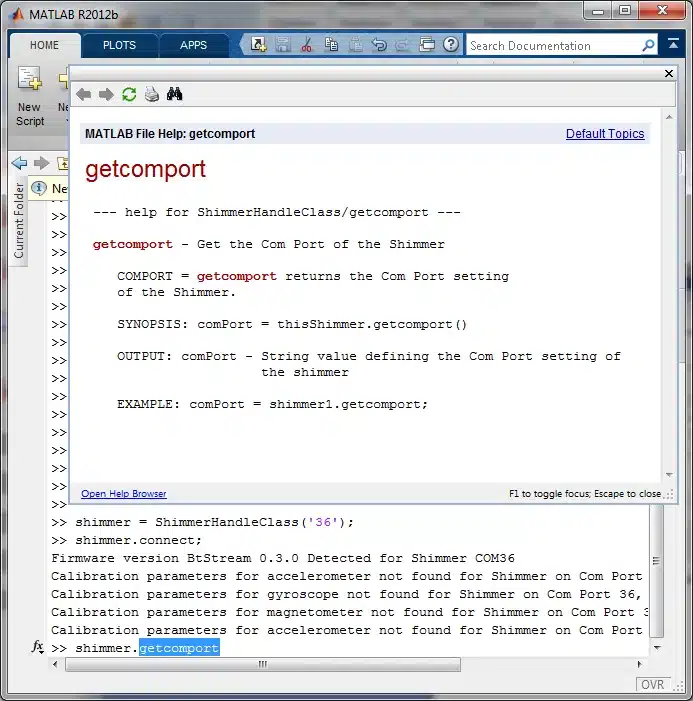
Task: Click the large red getcomport heading
Action: pos(146,169)
